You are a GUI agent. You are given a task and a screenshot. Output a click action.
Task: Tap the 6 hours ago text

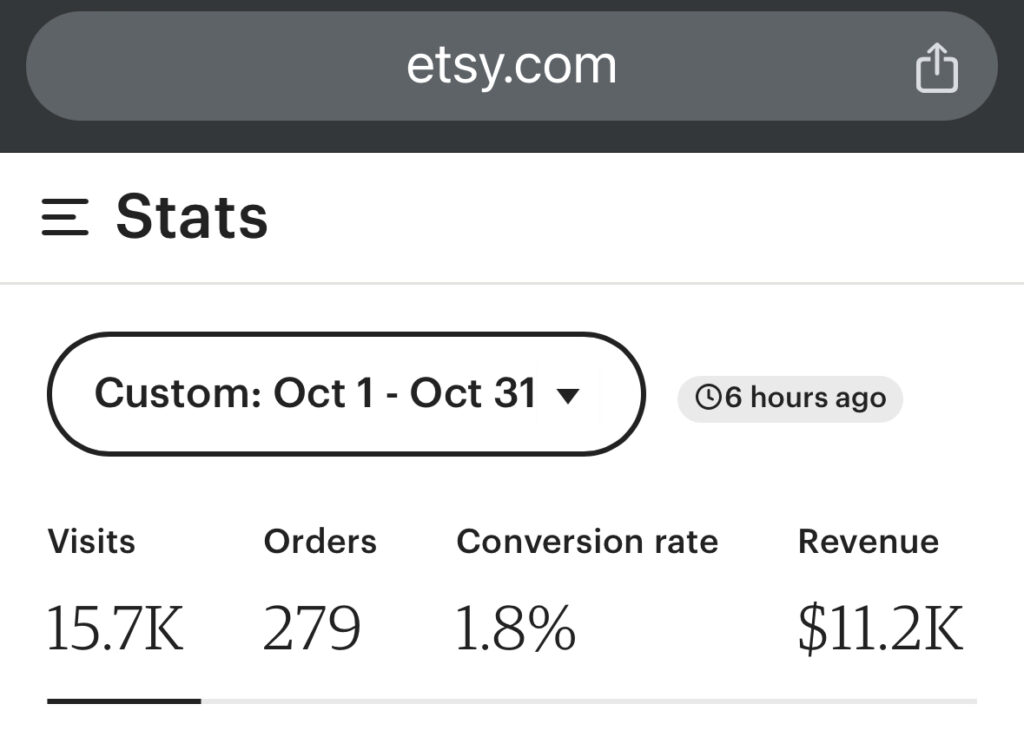[806, 398]
